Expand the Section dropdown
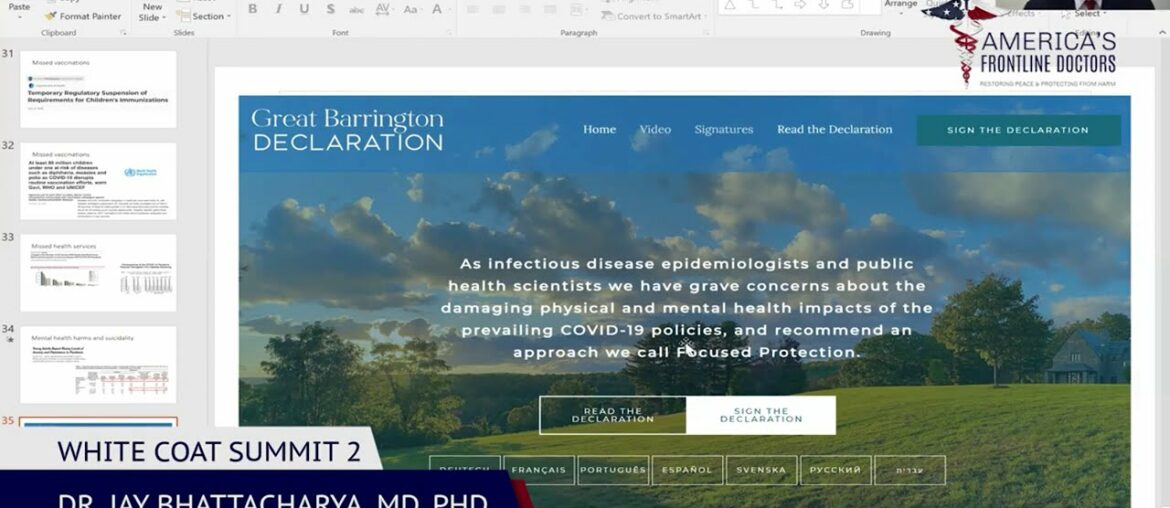The image size is (1170, 508). point(206,16)
